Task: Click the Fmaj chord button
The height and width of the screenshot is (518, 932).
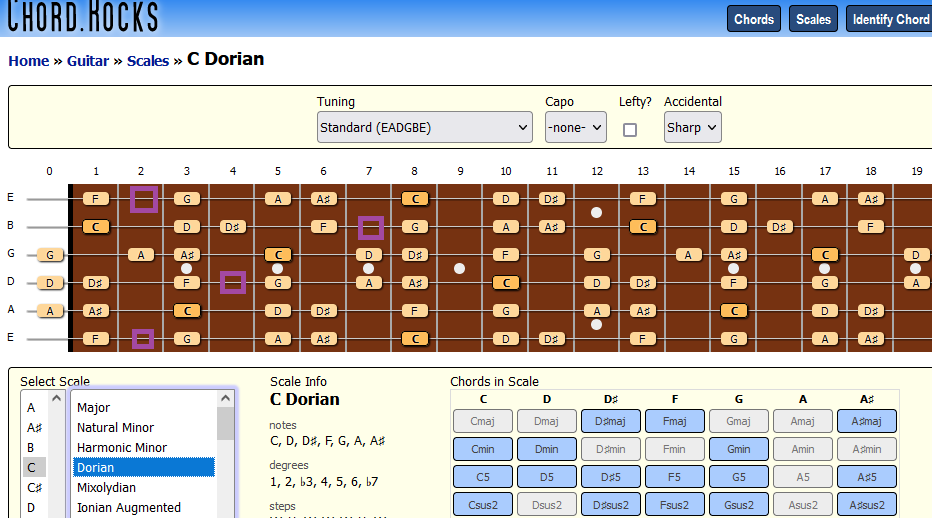Action: (675, 421)
